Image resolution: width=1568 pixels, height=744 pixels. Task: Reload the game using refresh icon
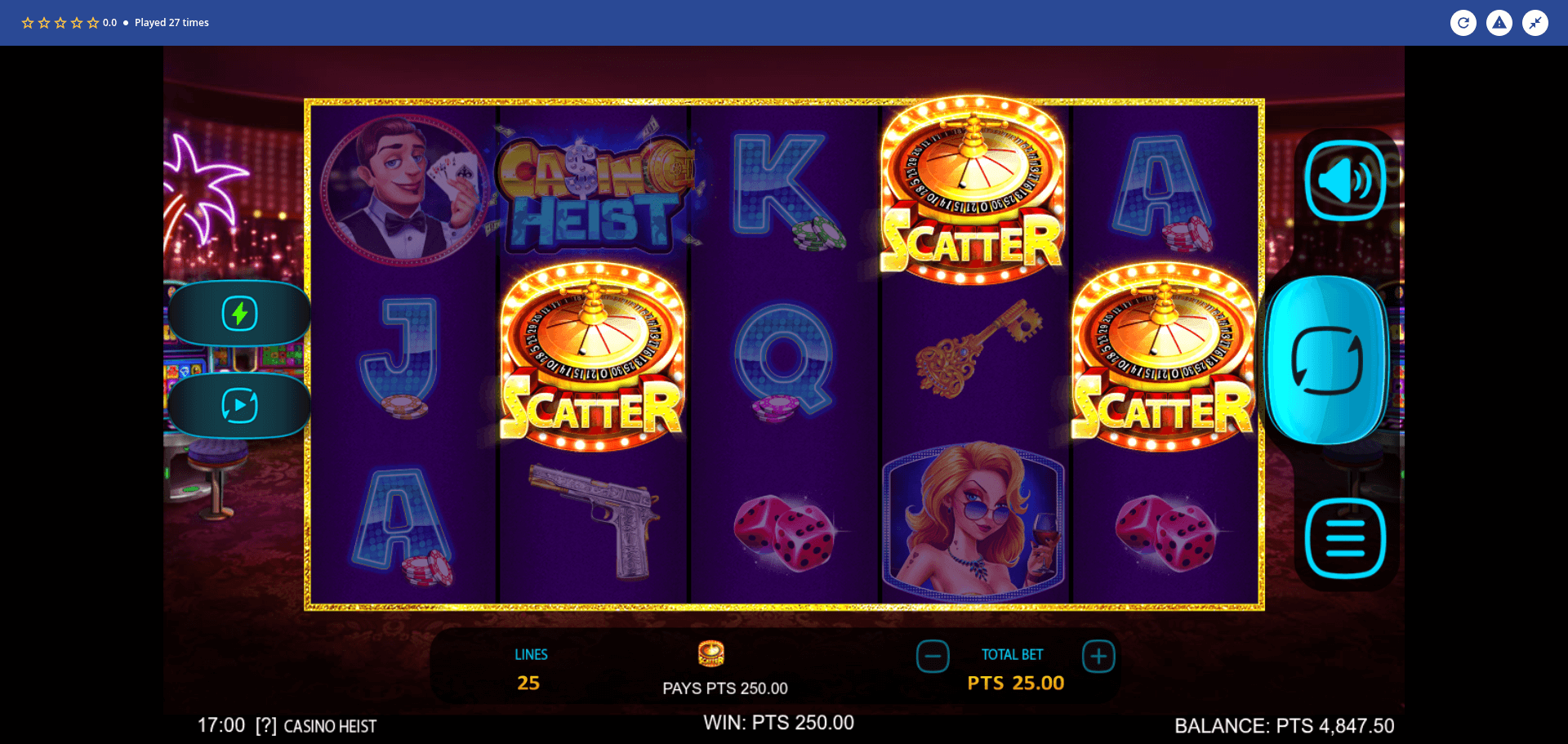click(x=1463, y=23)
